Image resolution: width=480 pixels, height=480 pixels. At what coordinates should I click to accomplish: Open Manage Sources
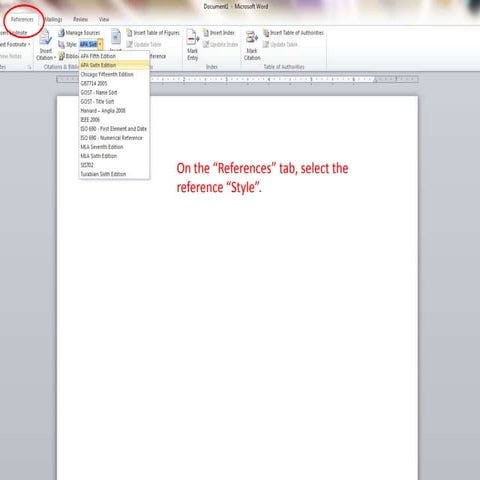pos(79,33)
